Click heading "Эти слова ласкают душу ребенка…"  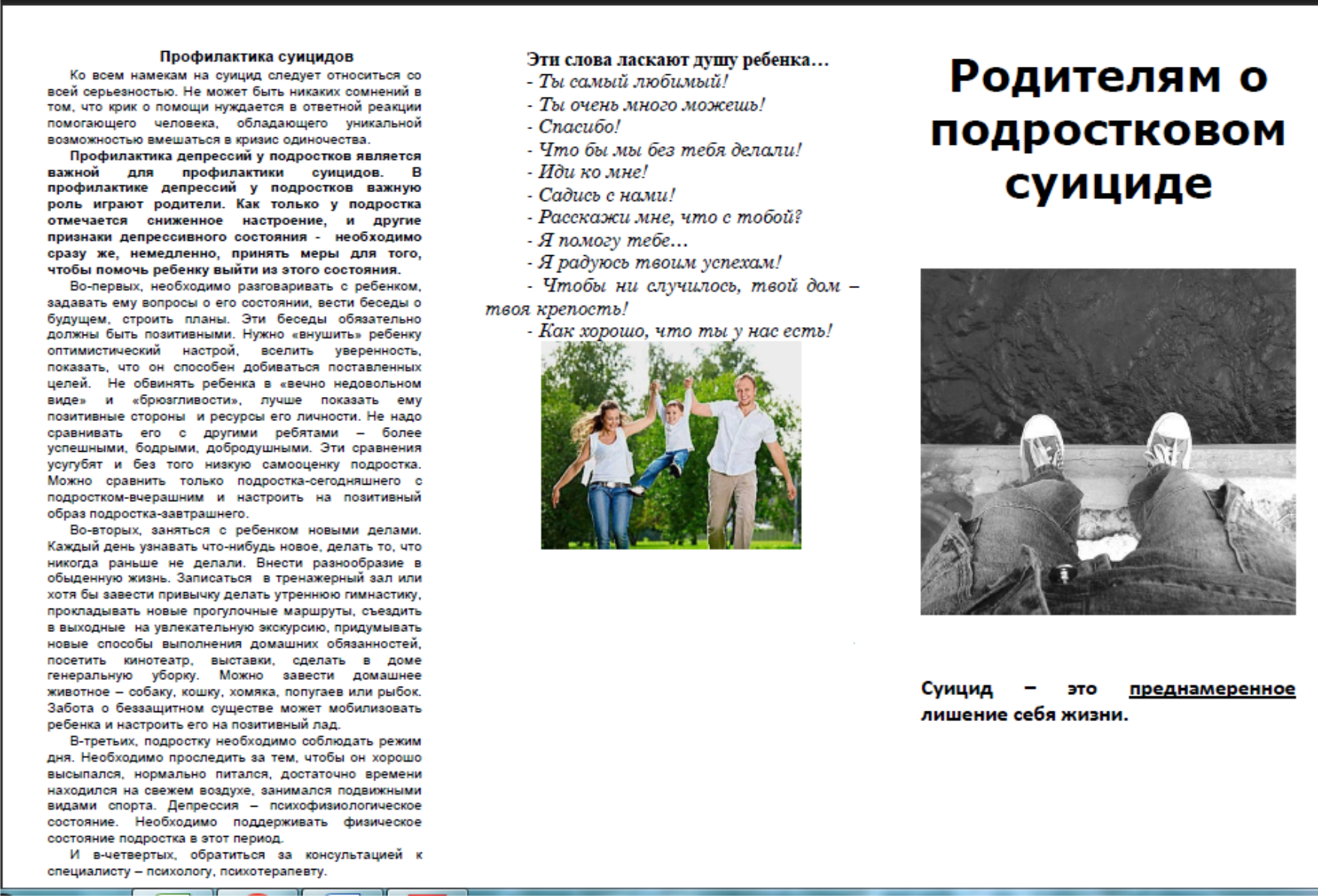[x=678, y=60]
